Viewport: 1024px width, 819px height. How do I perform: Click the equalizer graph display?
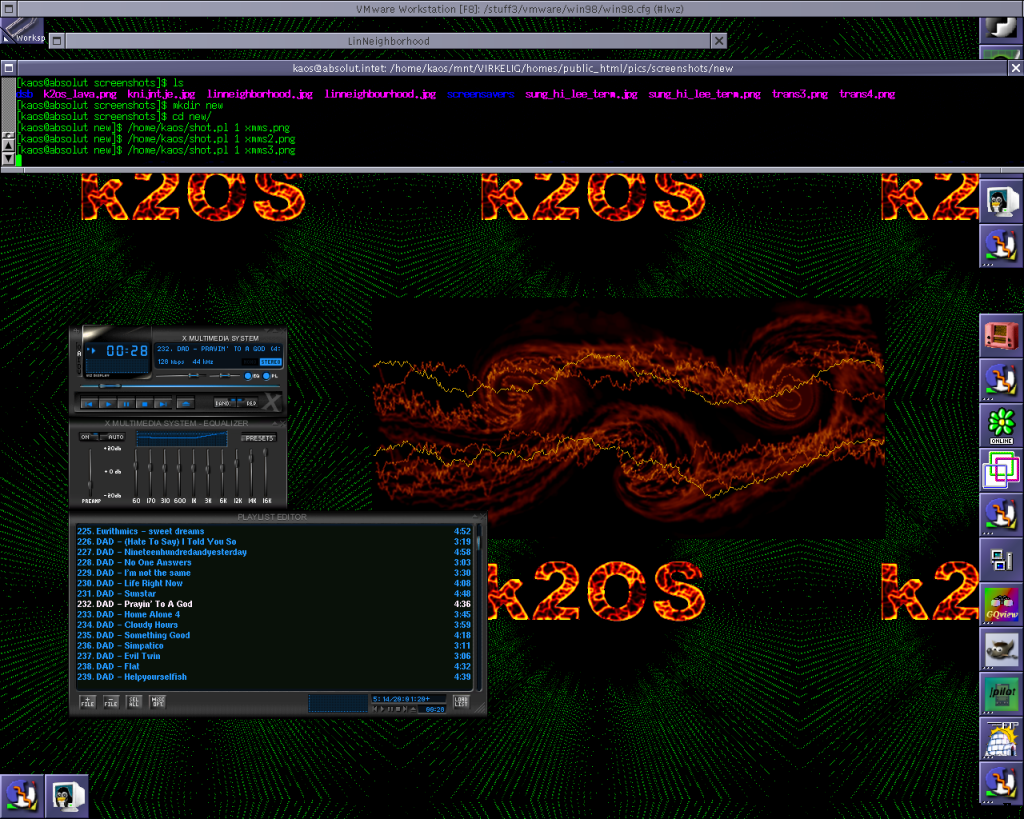(x=182, y=438)
